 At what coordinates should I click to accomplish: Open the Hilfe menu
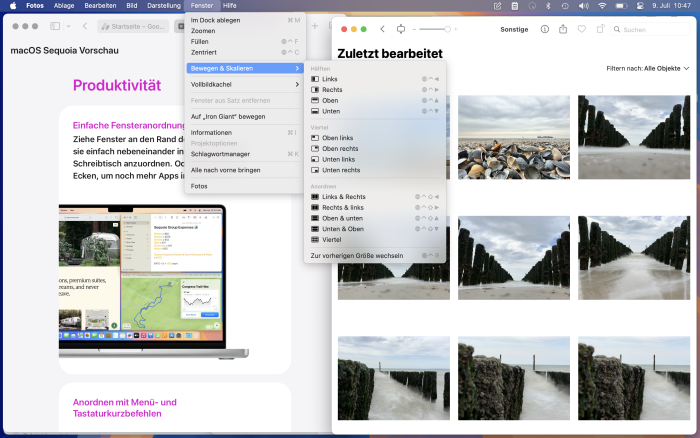click(x=229, y=5)
